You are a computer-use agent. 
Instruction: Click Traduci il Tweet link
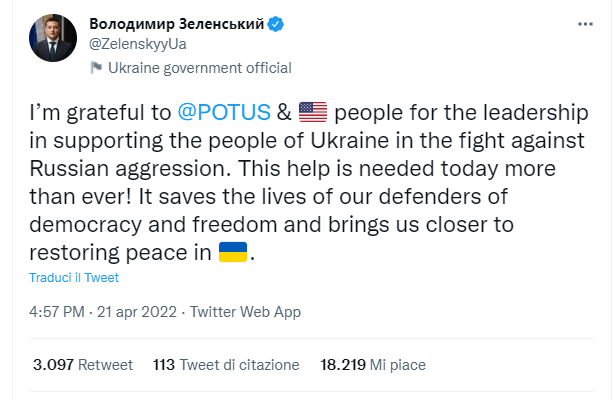click(x=74, y=278)
